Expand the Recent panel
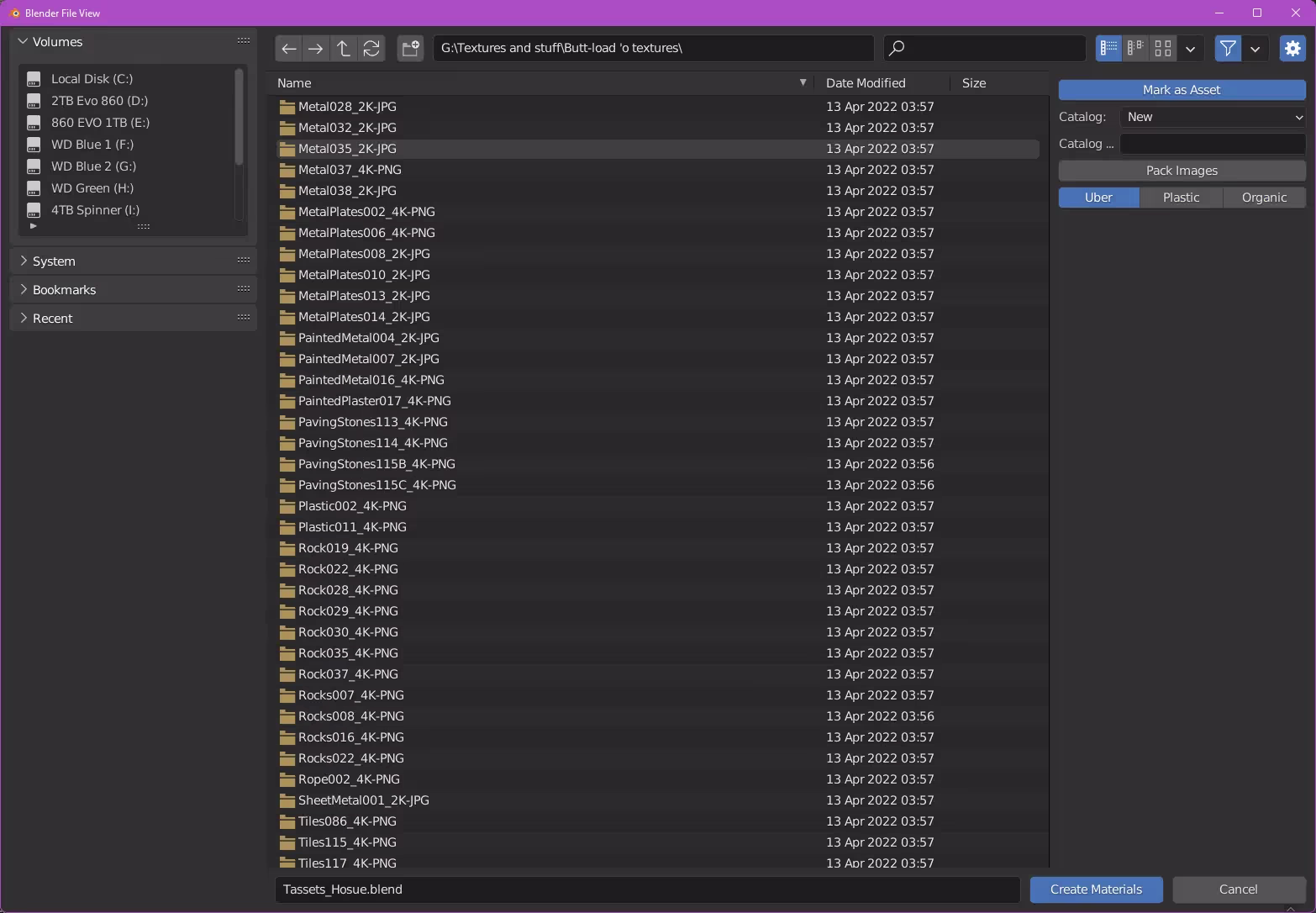Screen dimensions: 1316x913 tap(53, 319)
